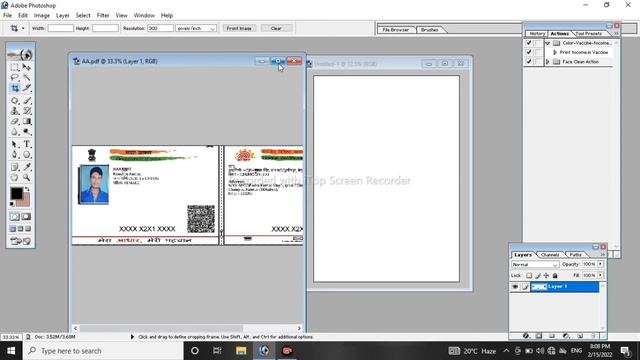Select the Clone Stamp tool

15,111
